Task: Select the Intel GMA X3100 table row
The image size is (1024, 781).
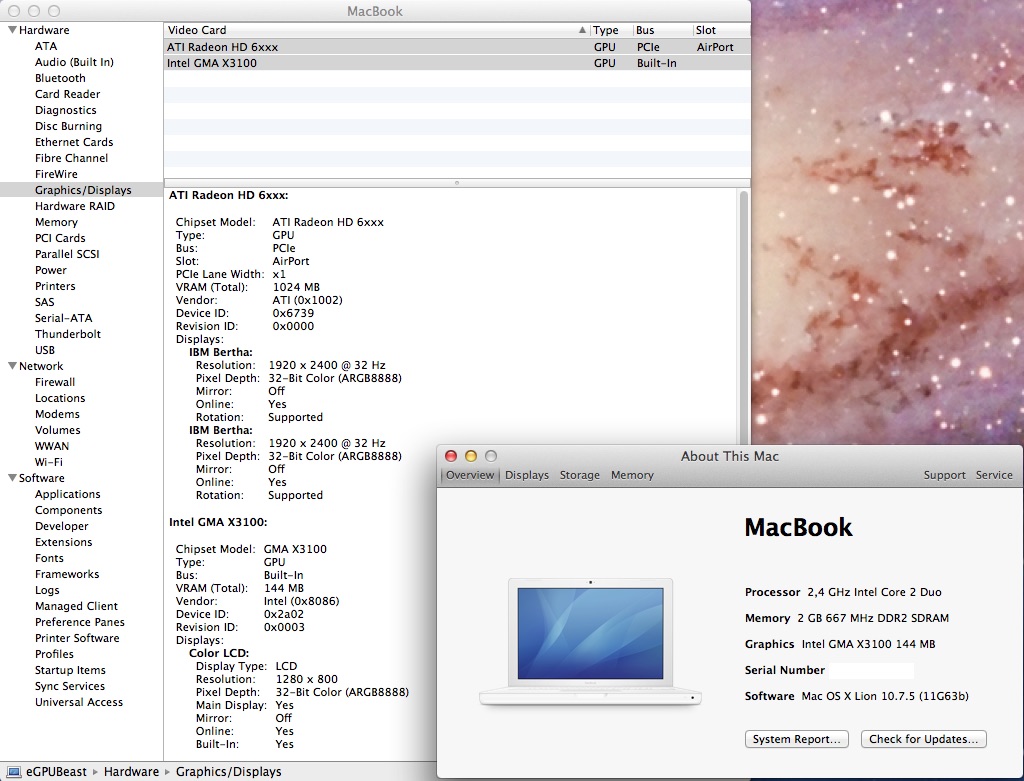Action: (457, 63)
